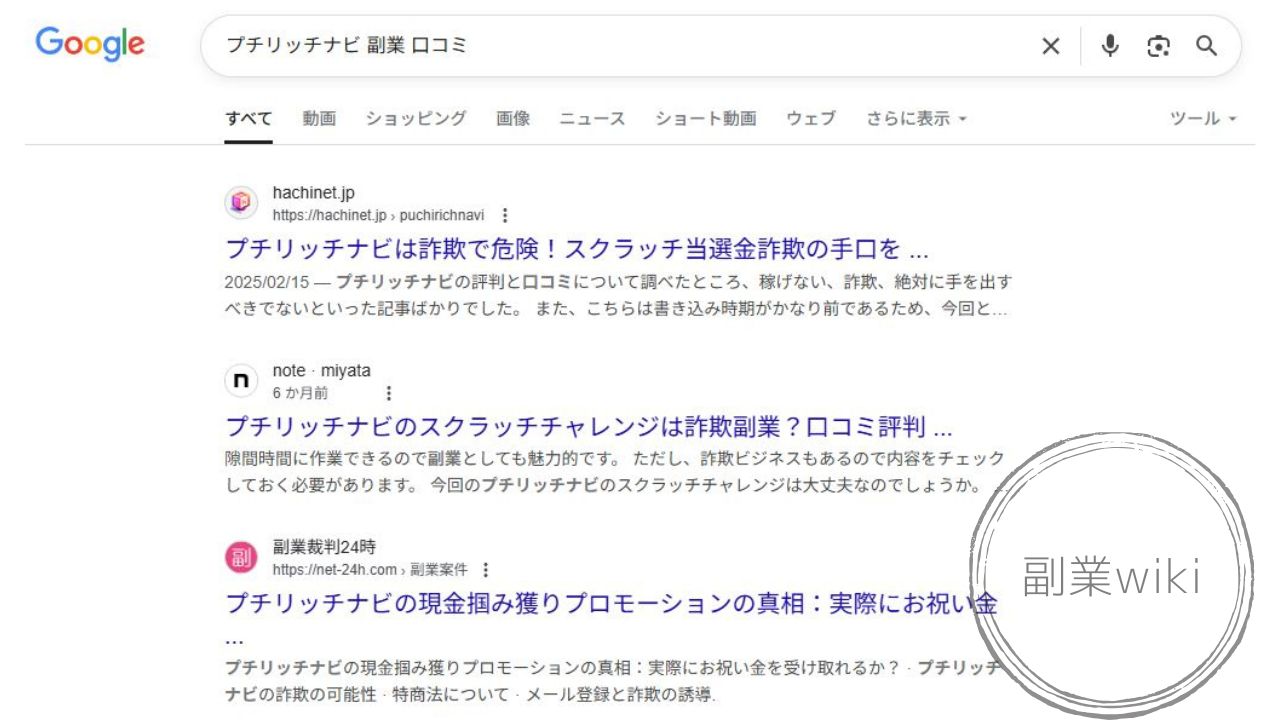This screenshot has height=720, width=1280.
Task: Expand the さらに表示 dropdown
Action: tap(917, 118)
